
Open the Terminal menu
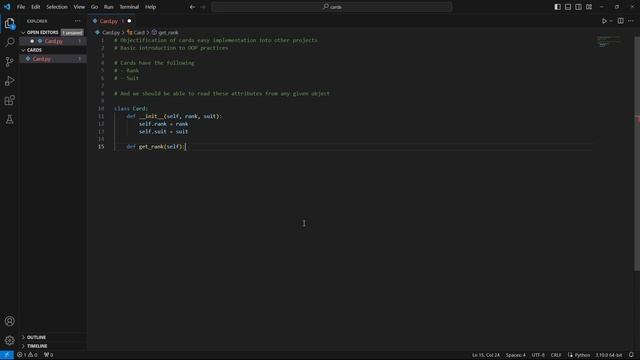(129, 7)
